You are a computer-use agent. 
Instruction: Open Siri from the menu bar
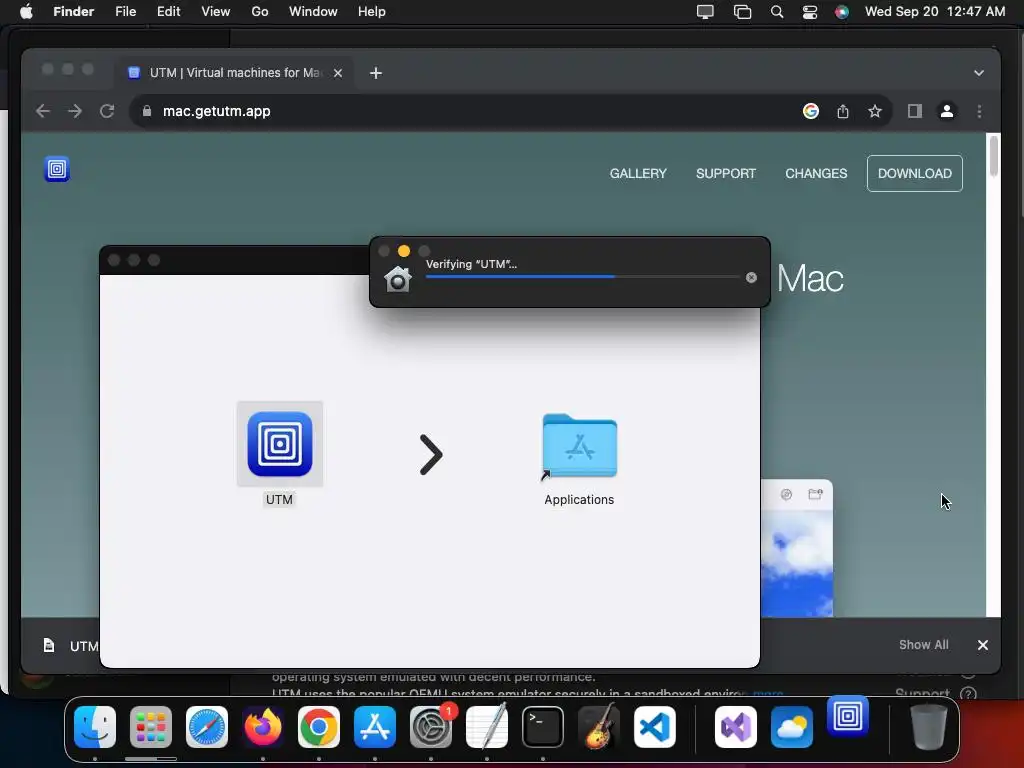842,12
